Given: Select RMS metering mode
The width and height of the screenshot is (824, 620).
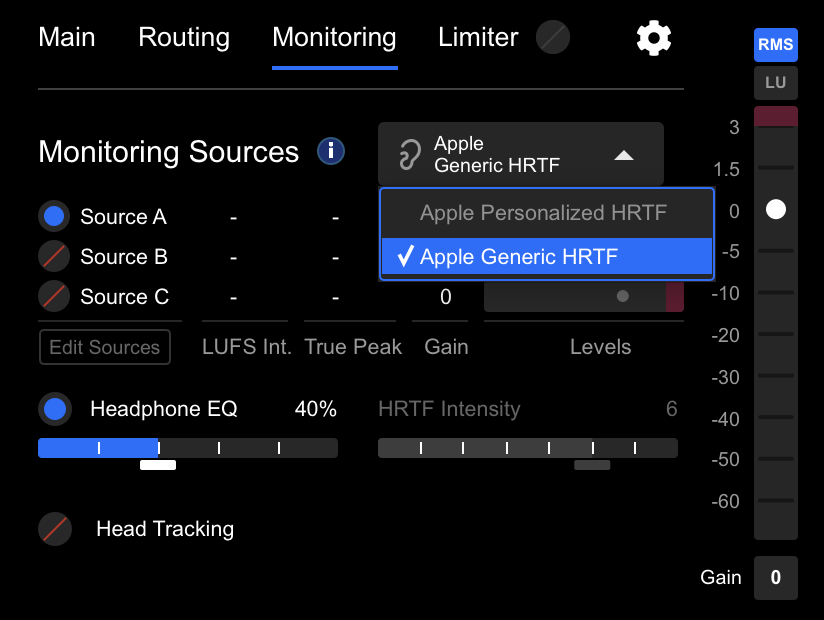Looking at the screenshot, I should 775,44.
